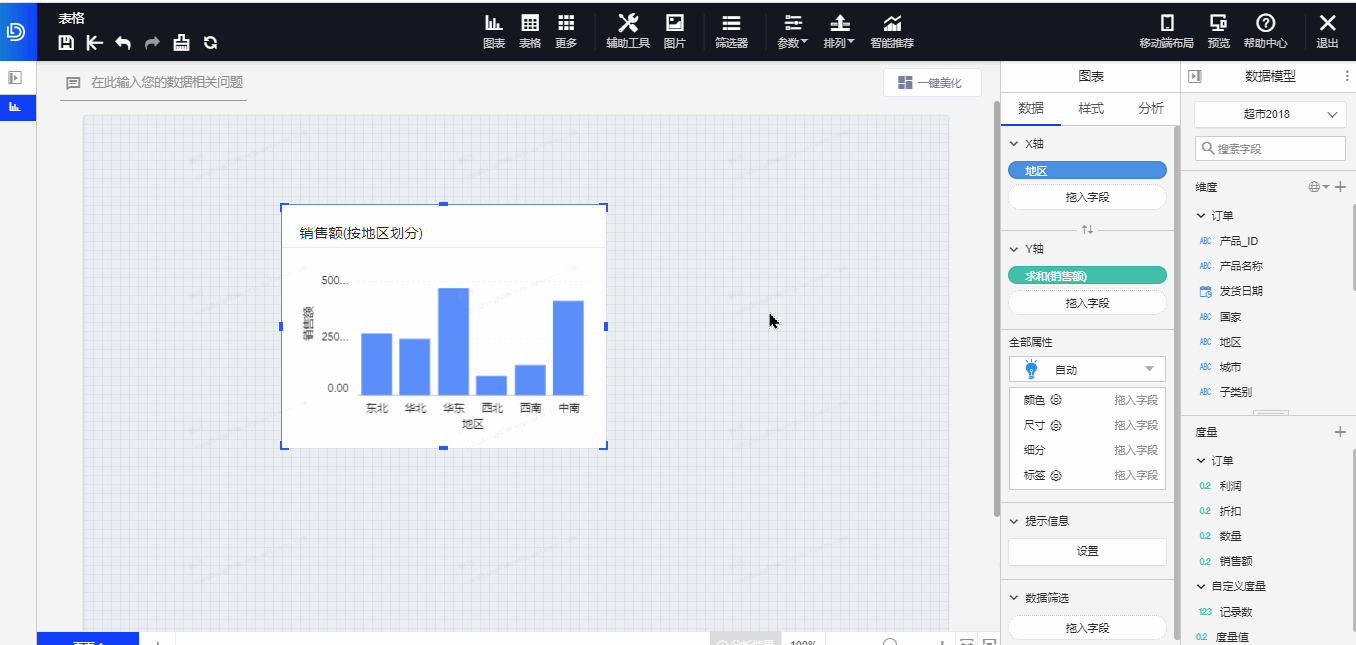The image size is (1356, 645).
Task: Insert a 图片 picture
Action: tap(675, 31)
